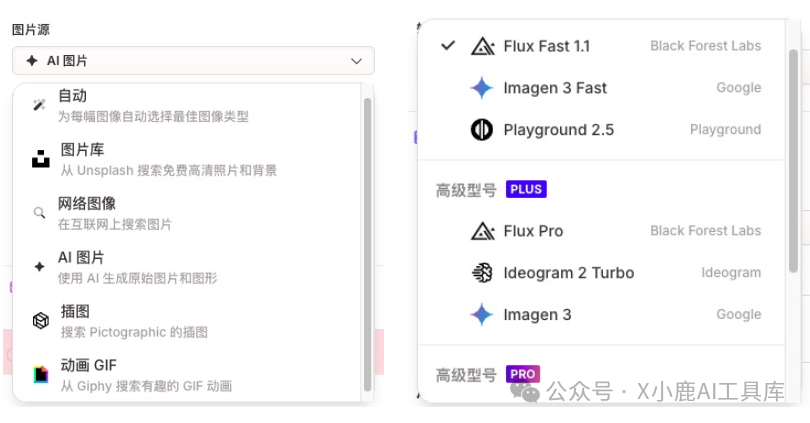
Task: Choose the 图片库 Unsplash option
Action: click(x=187, y=160)
